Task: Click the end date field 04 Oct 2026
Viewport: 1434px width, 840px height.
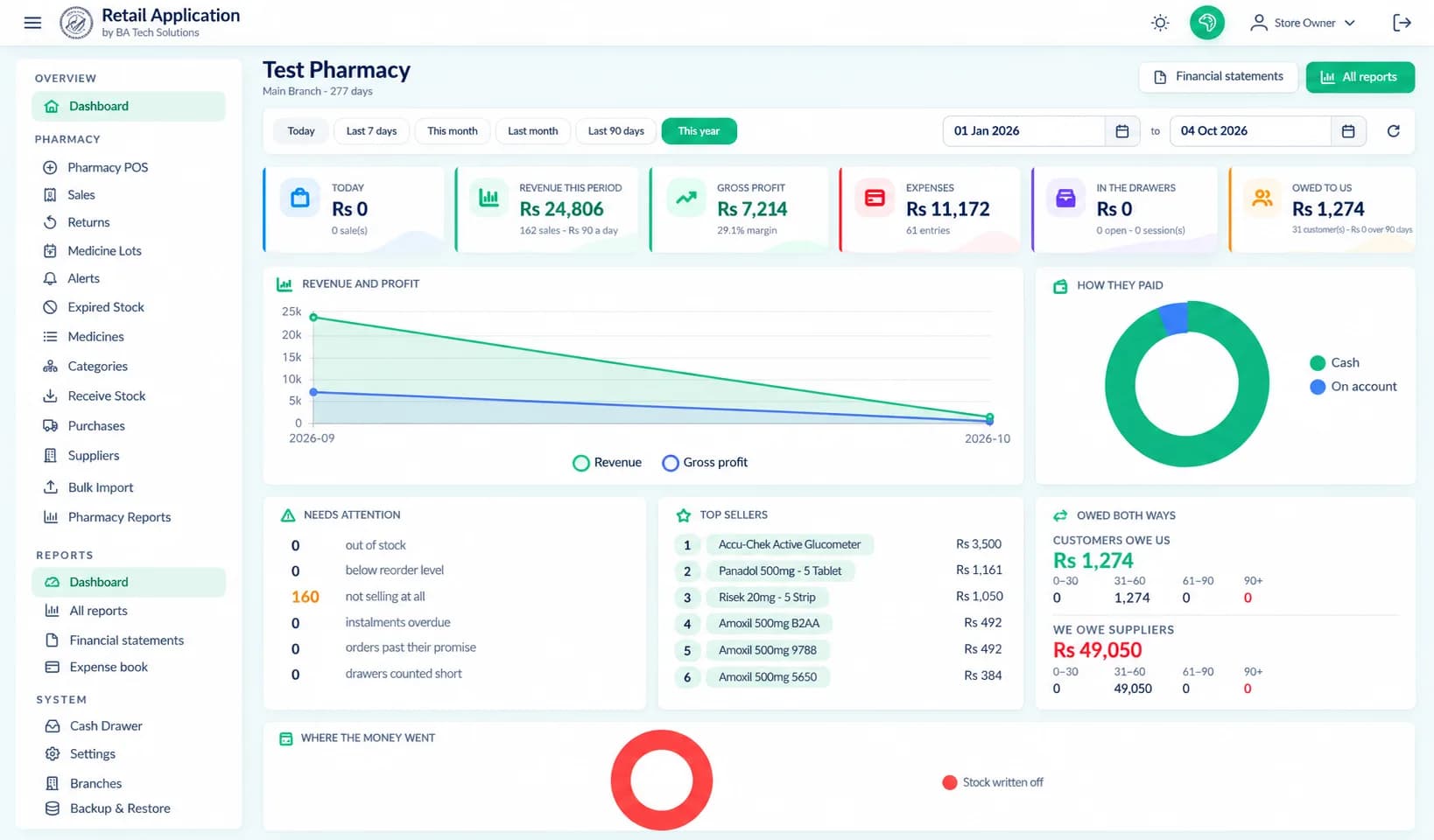Action: (1250, 131)
